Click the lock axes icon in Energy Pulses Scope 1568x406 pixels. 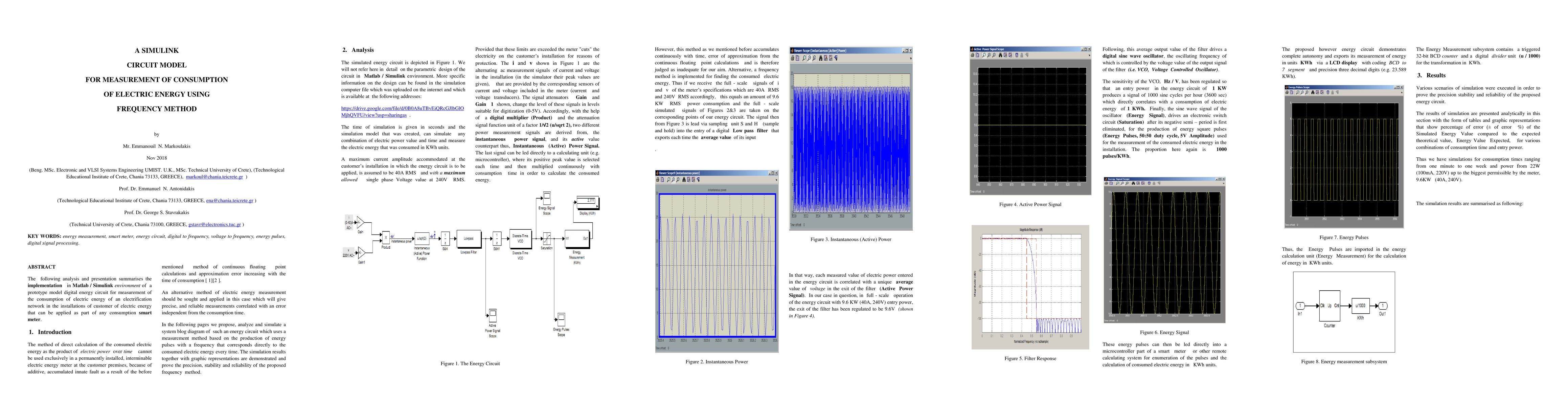[1333, 92]
